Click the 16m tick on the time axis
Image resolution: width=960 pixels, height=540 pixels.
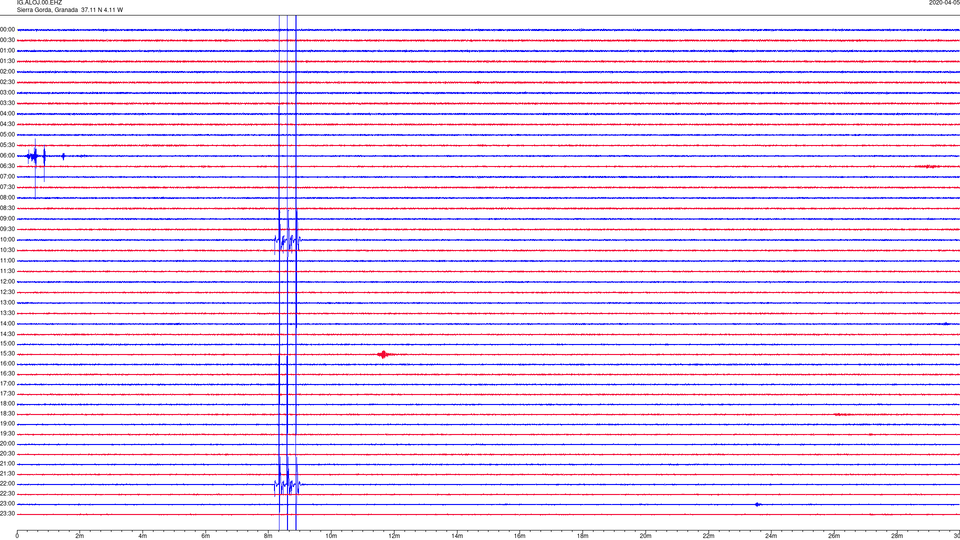coord(520,536)
